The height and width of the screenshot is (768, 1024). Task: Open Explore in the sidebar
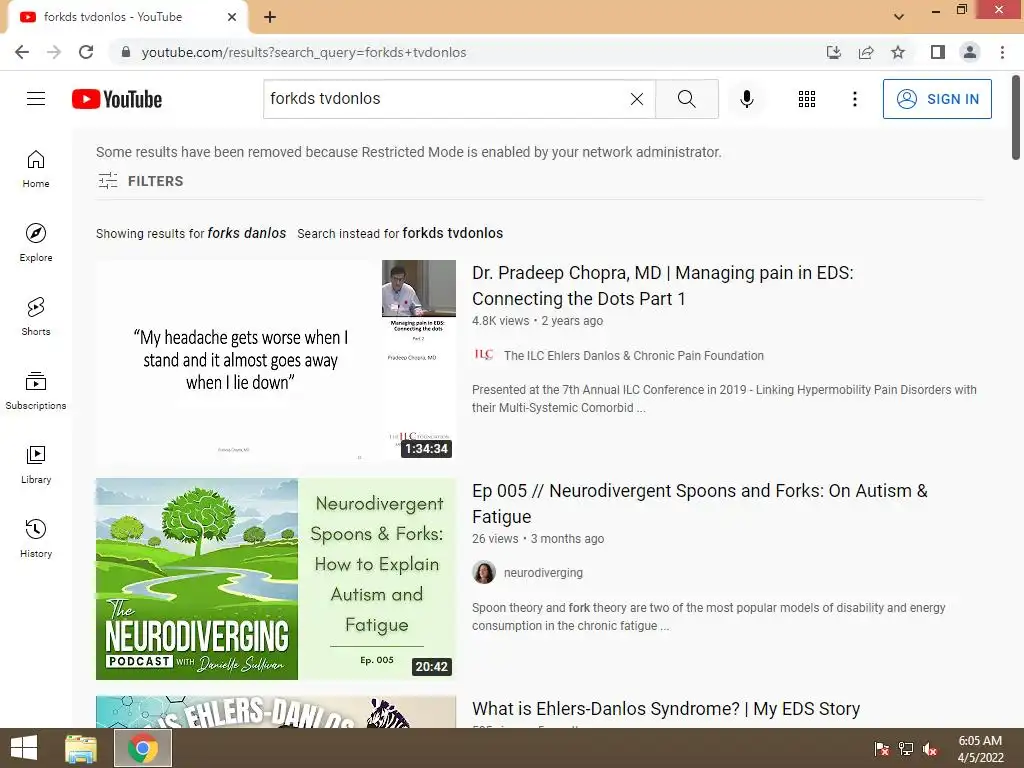36,243
